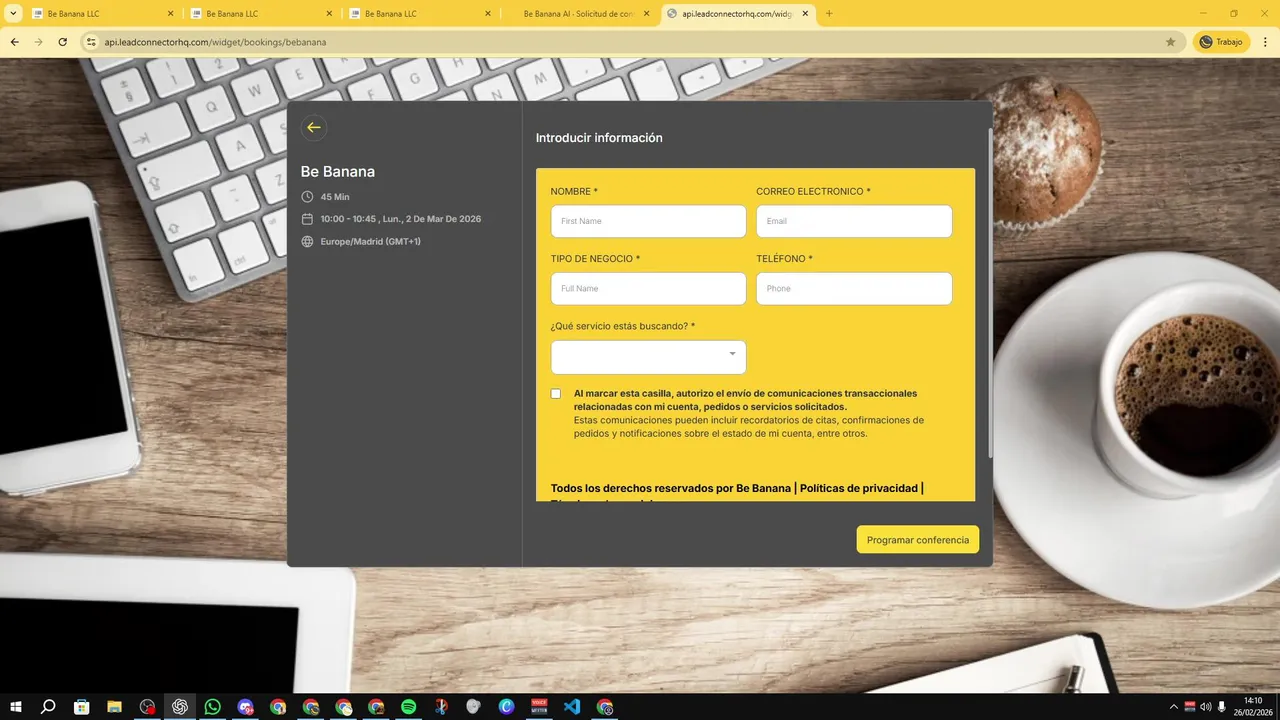Open the '¿Qué servicio estás buscando?' dropdown
Image resolution: width=1280 pixels, height=720 pixels.
coord(648,357)
